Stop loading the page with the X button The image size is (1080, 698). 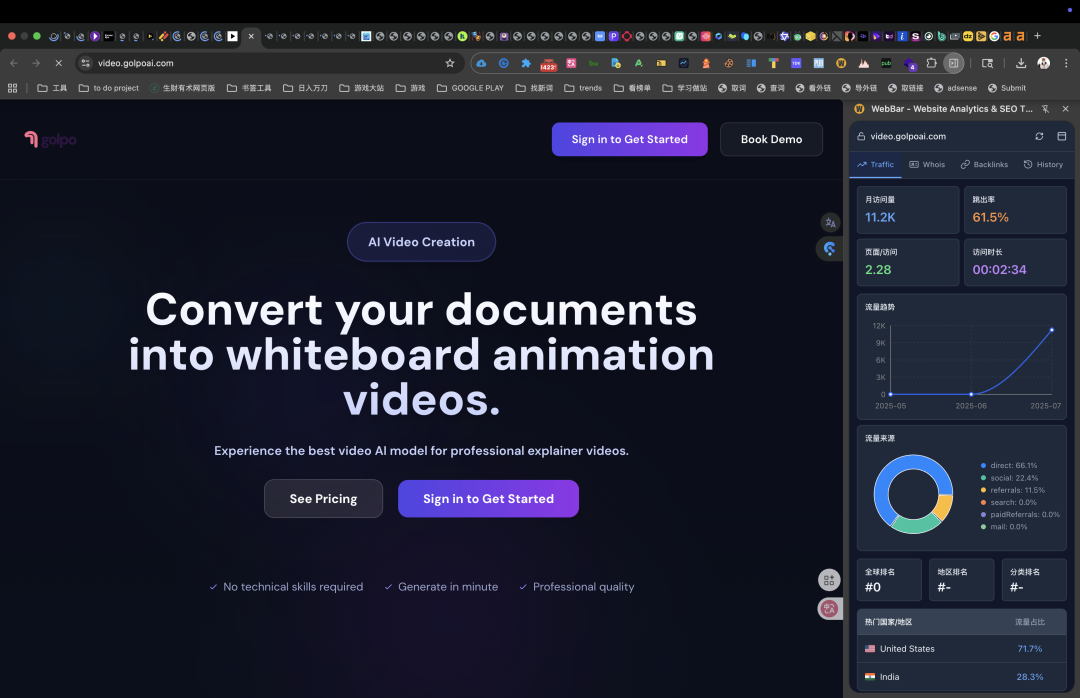coord(59,63)
